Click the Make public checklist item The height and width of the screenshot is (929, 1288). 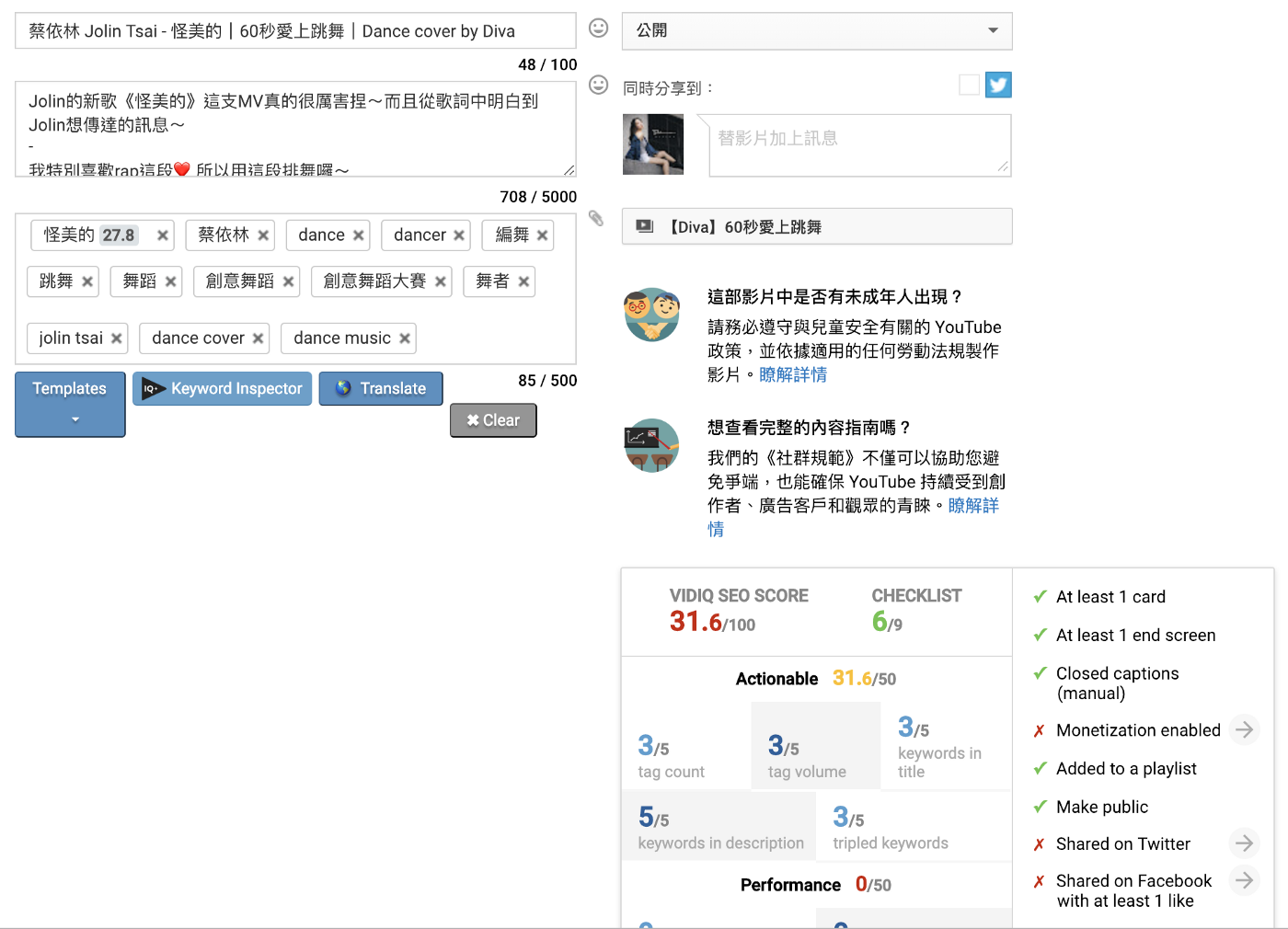[1102, 808]
